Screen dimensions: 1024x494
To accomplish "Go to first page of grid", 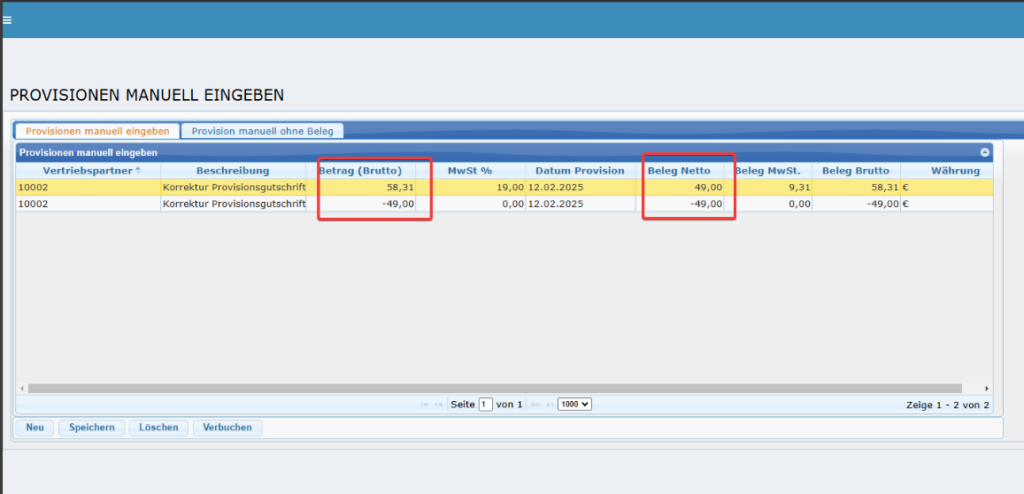I will coord(425,404).
